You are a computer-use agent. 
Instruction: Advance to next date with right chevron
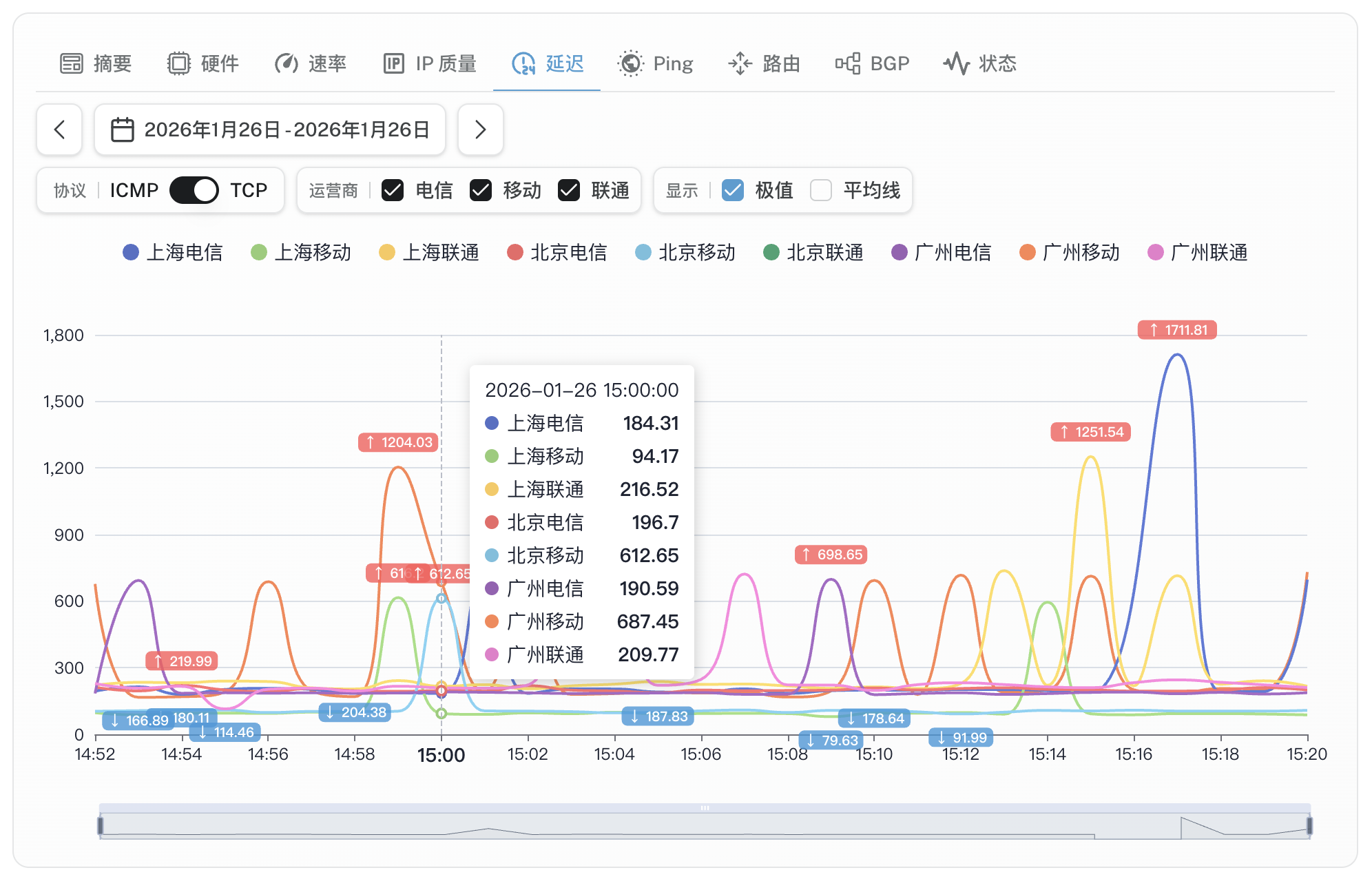pyautogui.click(x=480, y=130)
